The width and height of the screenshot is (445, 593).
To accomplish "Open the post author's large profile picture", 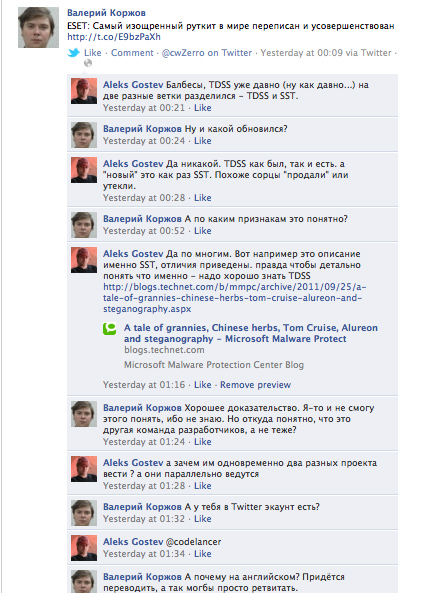I will tap(39, 27).
